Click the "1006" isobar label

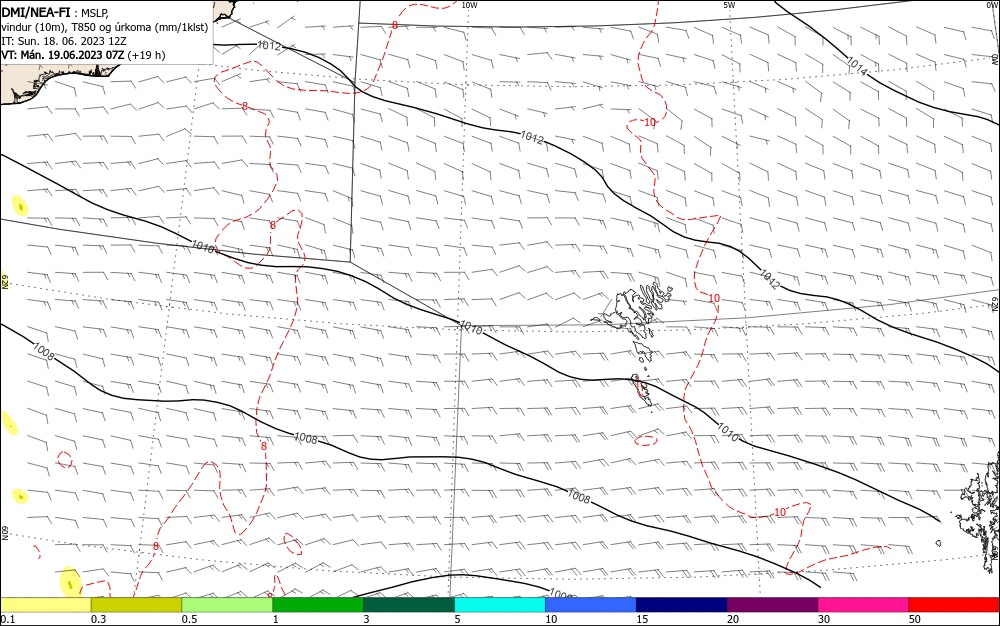[x=560, y=593]
